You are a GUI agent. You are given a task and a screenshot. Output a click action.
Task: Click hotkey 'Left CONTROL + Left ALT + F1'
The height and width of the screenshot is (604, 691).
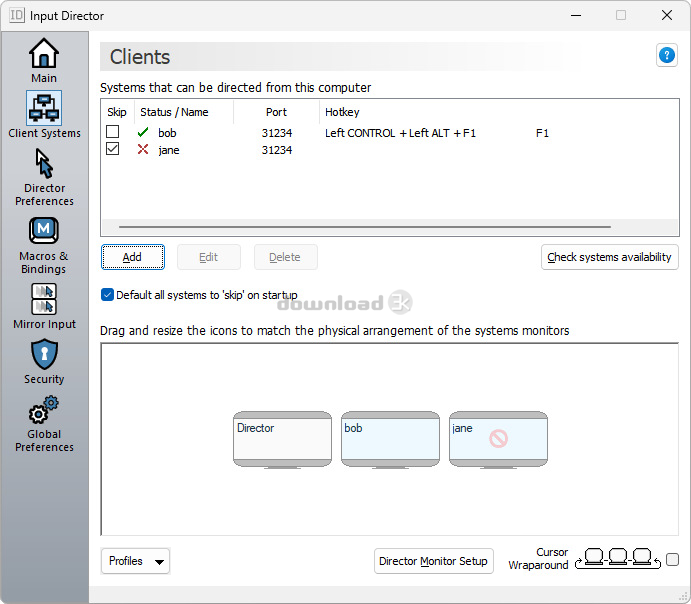pos(400,133)
